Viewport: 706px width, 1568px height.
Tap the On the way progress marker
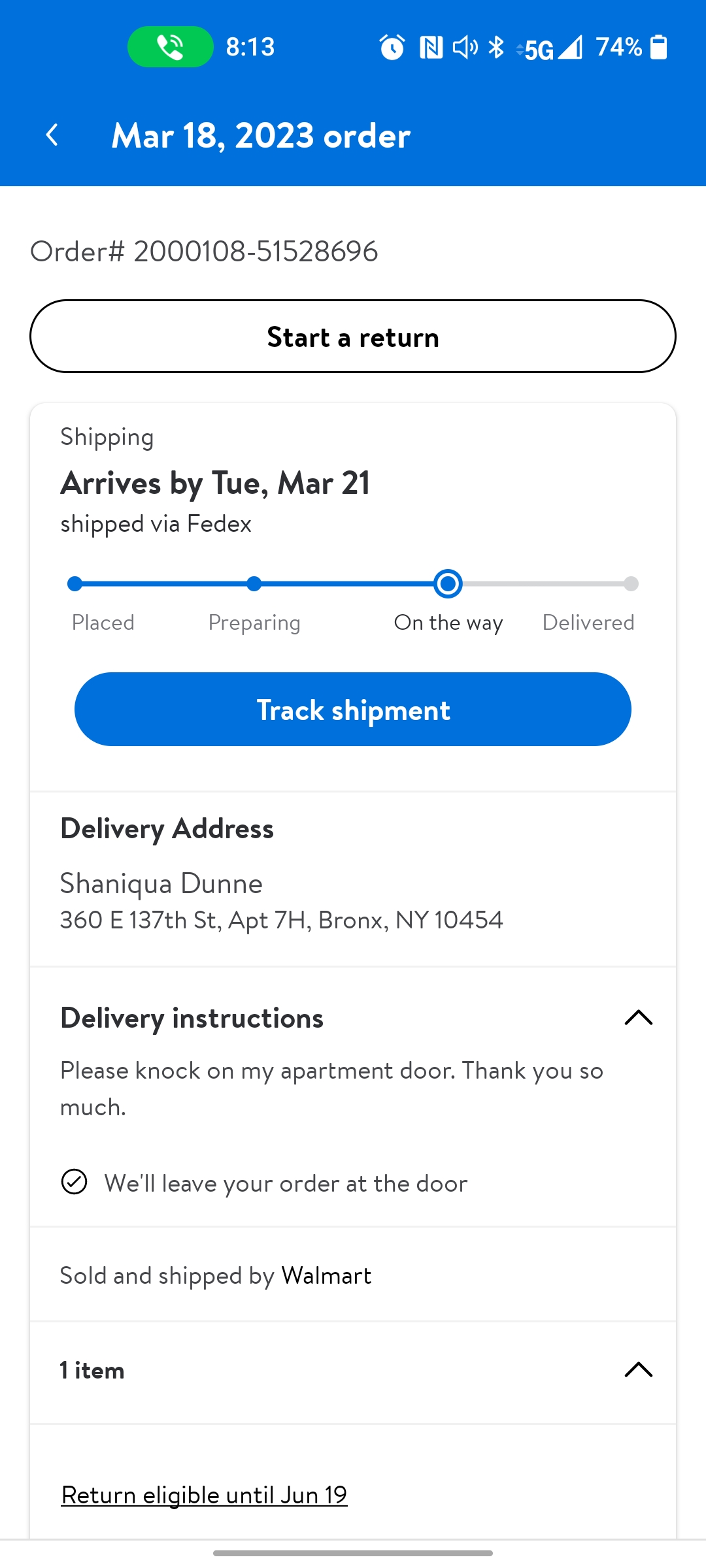pyautogui.click(x=448, y=583)
